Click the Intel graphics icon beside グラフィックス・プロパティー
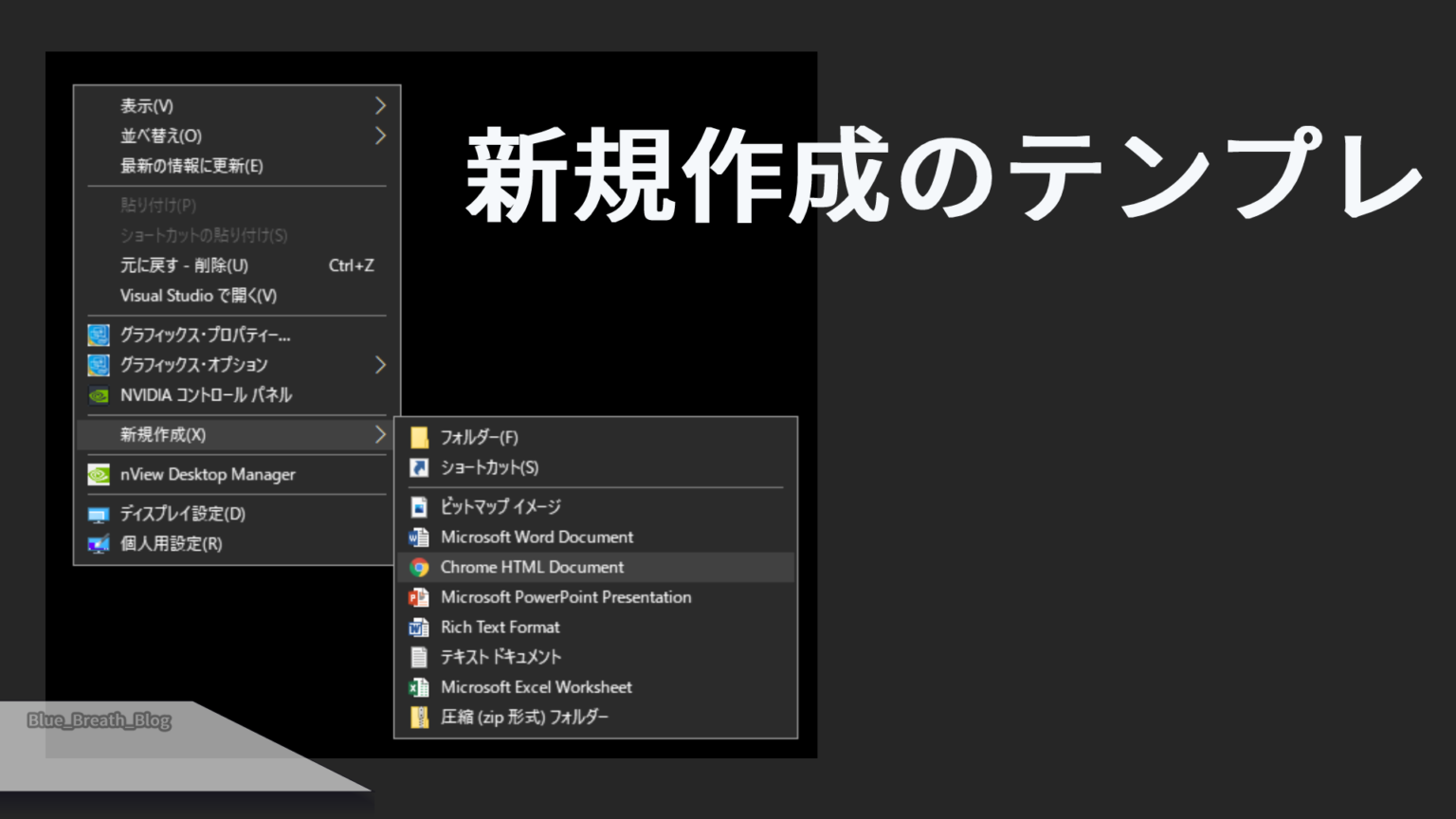Screen dimensions: 1456x819 pos(99,335)
